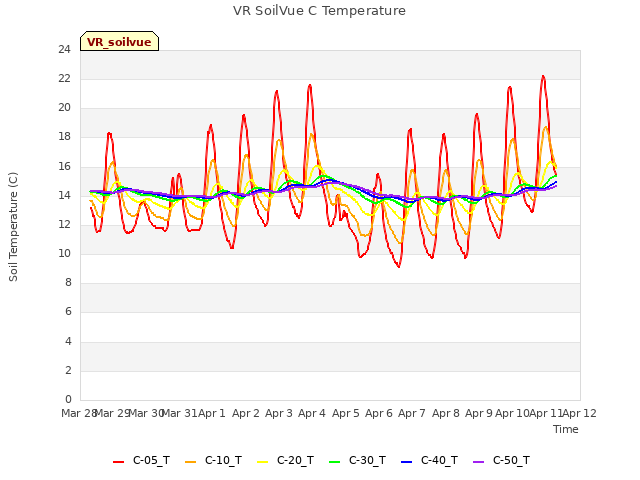Click the Apr 1 date tick label
Viewport: 640px width, 480px height.
(x=212, y=413)
